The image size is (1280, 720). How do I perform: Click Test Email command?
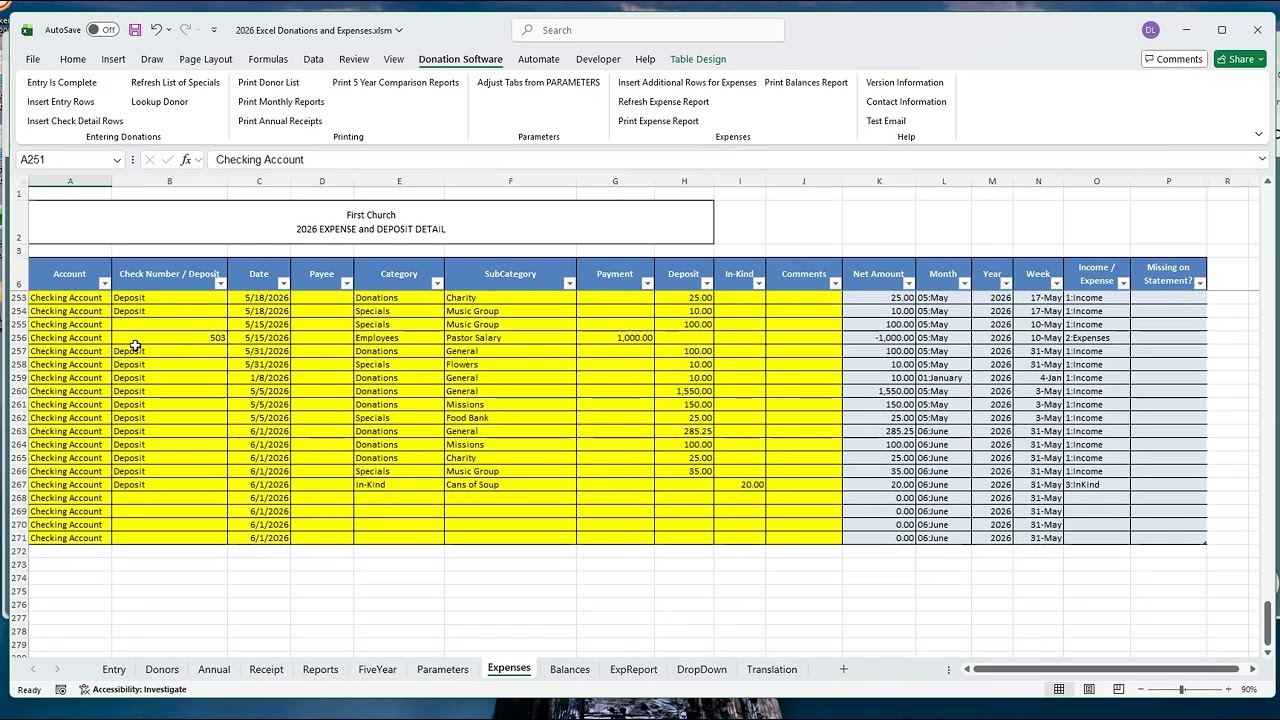click(886, 121)
